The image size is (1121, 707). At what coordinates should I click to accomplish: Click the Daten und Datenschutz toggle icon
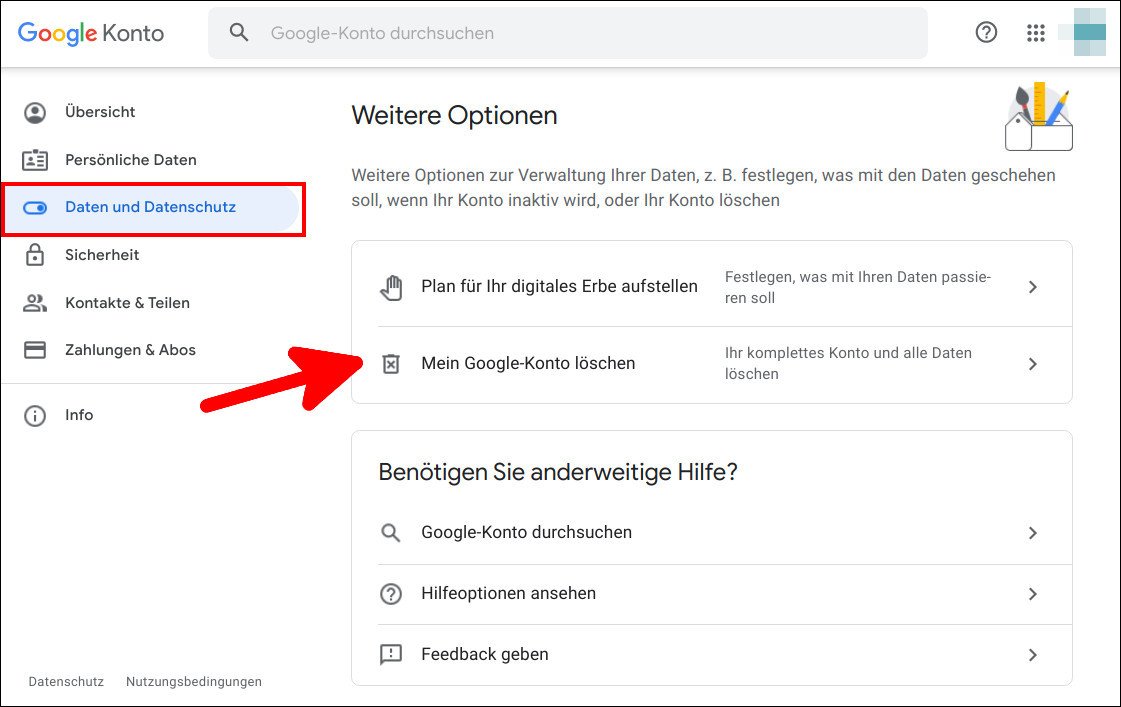click(35, 208)
